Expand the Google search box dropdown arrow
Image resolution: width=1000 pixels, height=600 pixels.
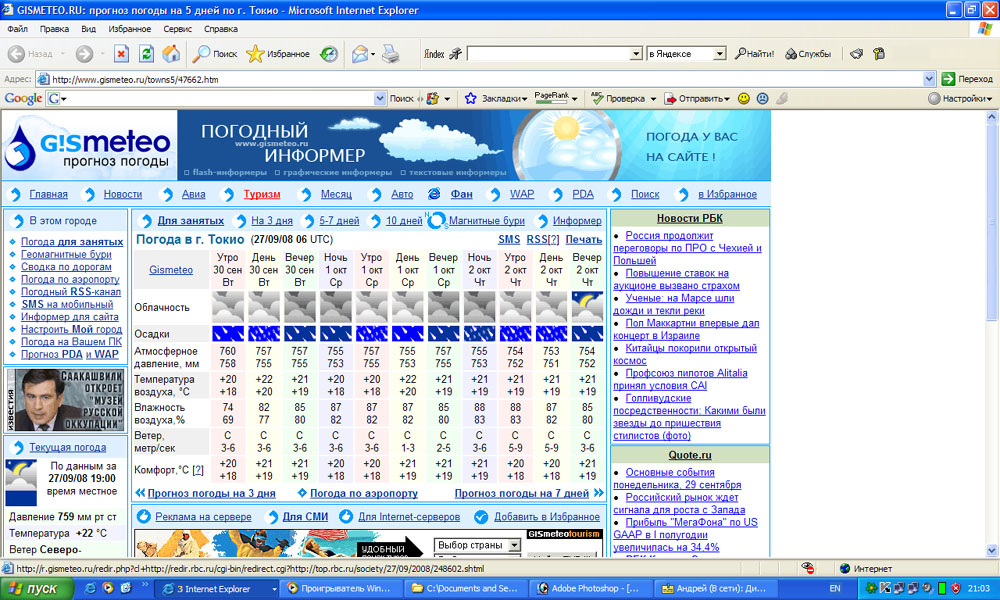pos(380,99)
